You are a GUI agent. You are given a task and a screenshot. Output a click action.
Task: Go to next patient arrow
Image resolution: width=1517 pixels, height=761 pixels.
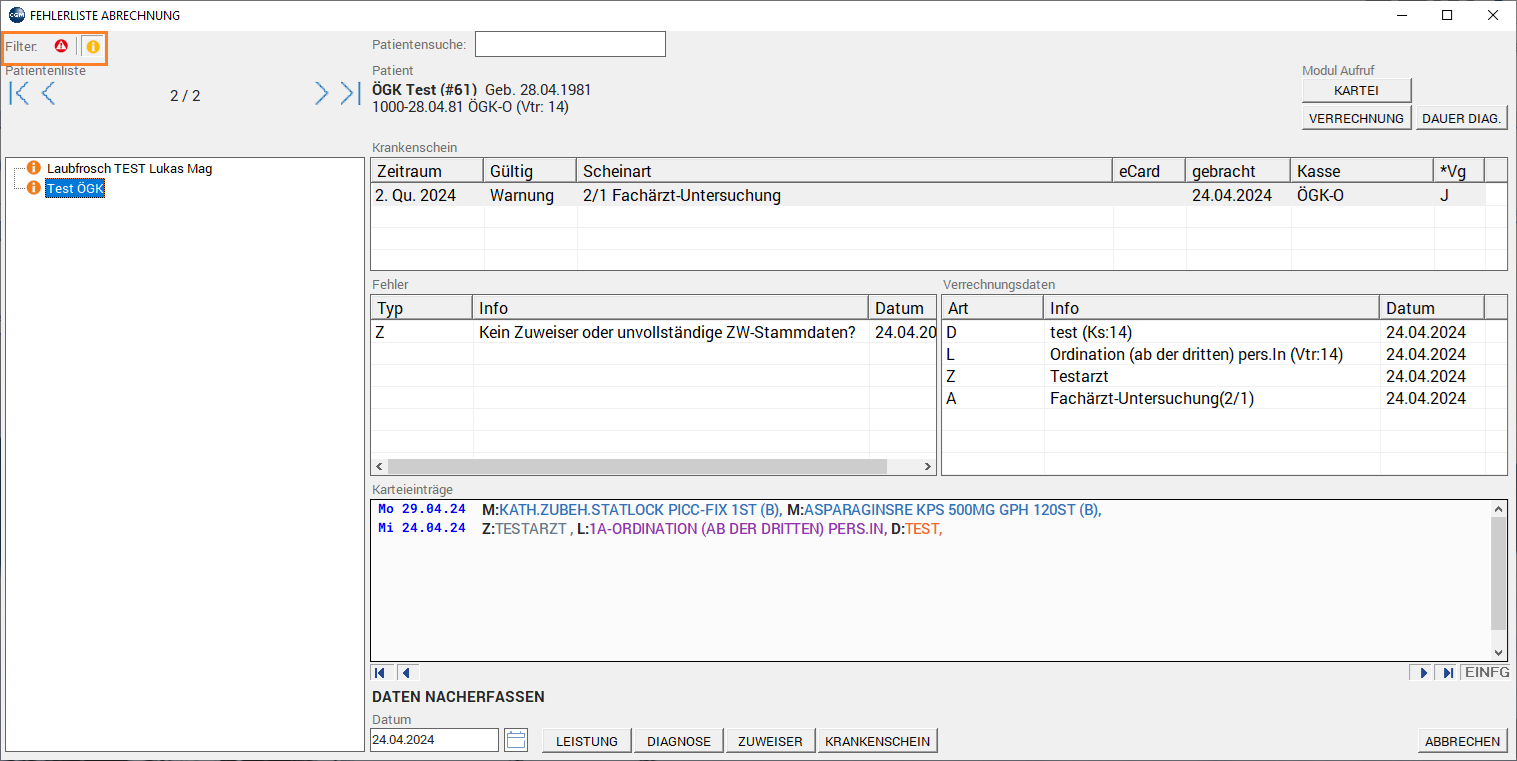(321, 94)
